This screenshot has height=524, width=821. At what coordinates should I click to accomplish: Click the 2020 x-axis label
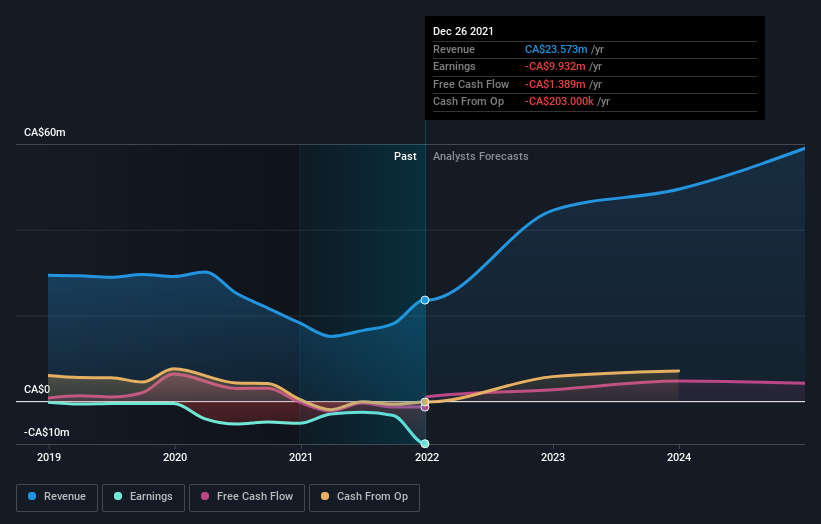175,457
